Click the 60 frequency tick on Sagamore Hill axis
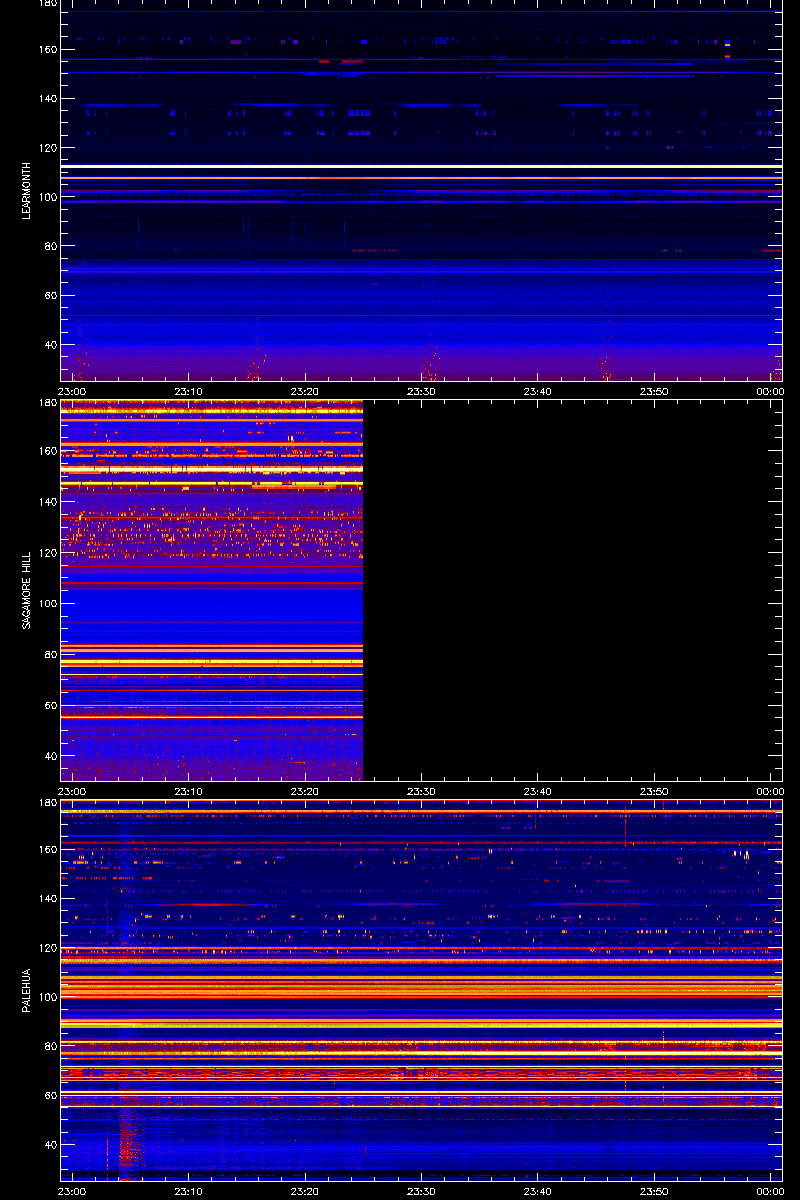 [51, 705]
